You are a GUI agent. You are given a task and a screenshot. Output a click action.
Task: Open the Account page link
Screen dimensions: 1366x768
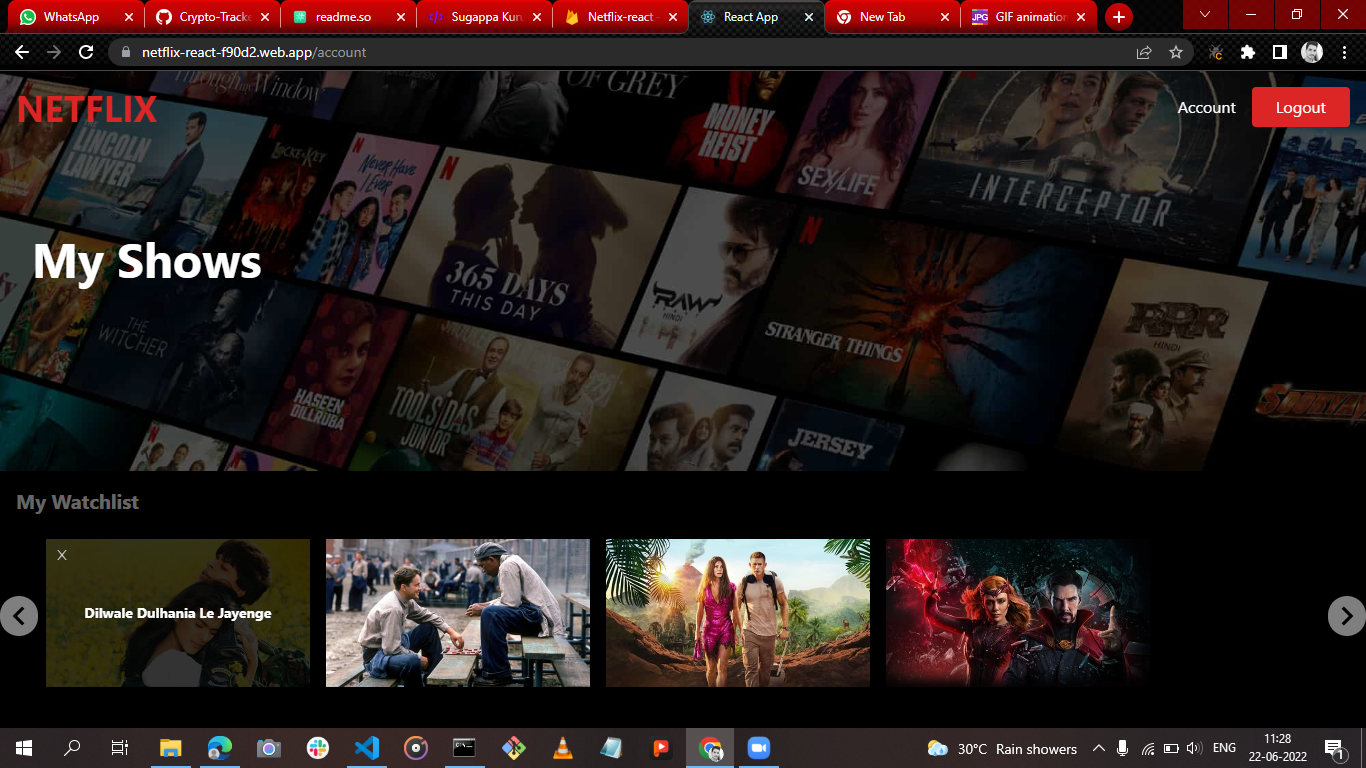(1206, 108)
